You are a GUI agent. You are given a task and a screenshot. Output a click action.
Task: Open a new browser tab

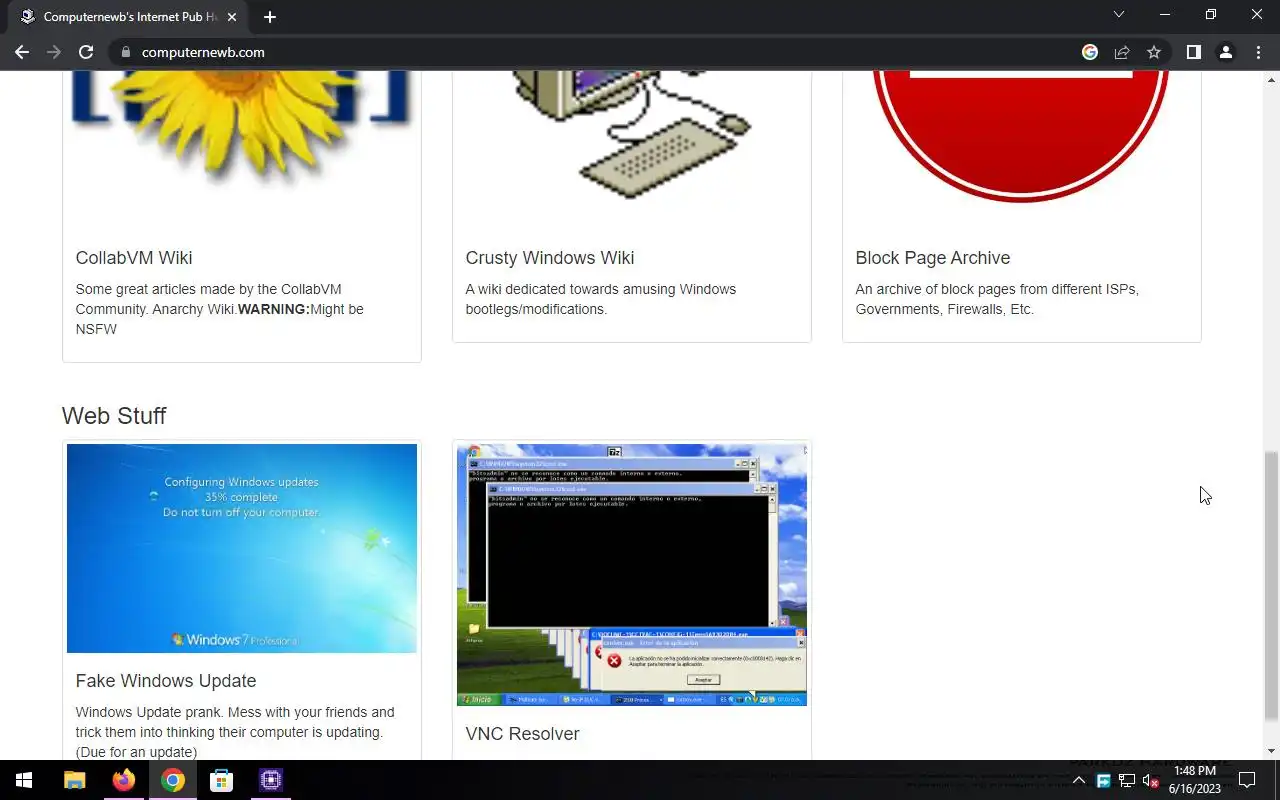[x=270, y=17]
